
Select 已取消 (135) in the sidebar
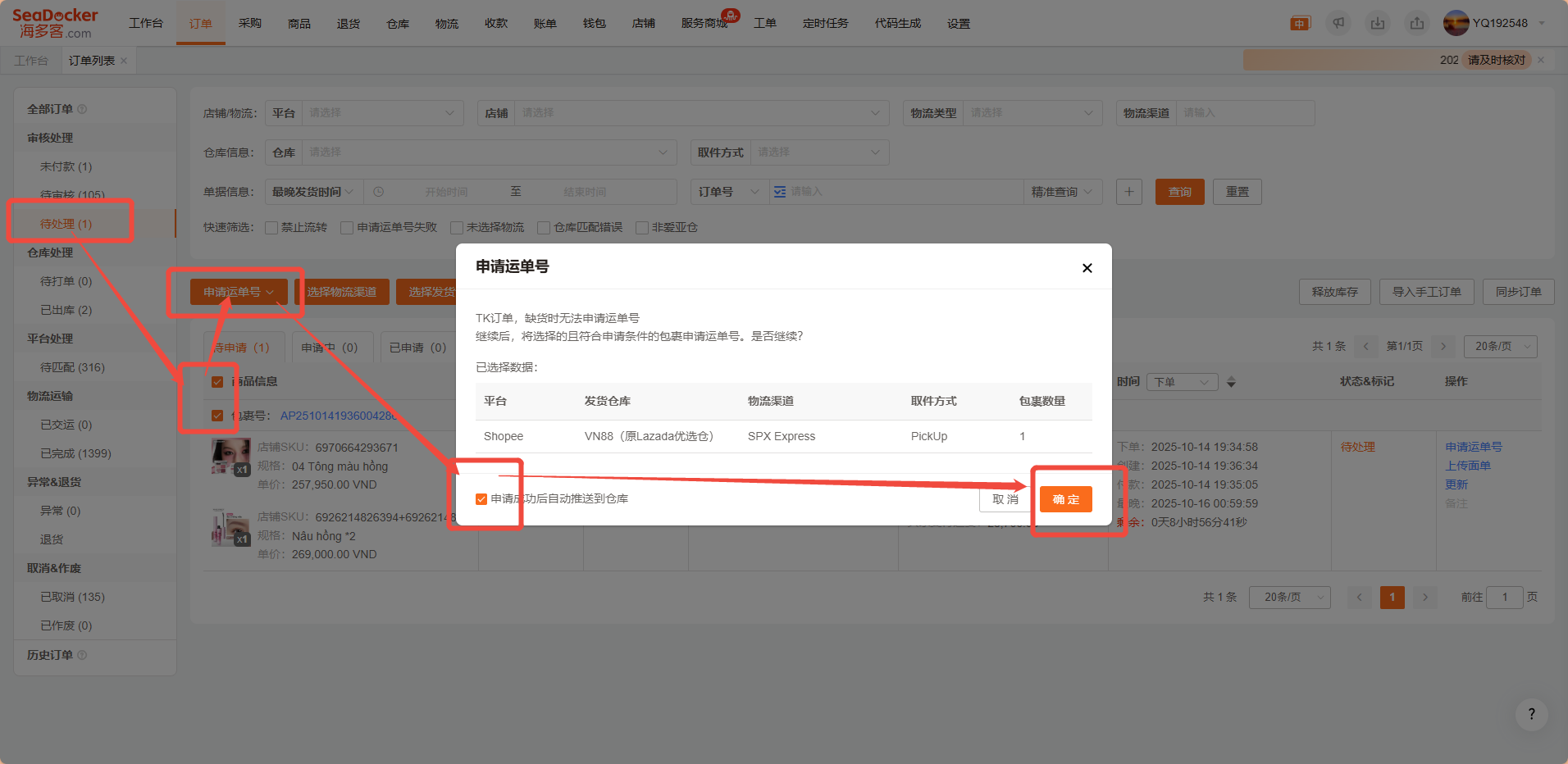[72, 597]
